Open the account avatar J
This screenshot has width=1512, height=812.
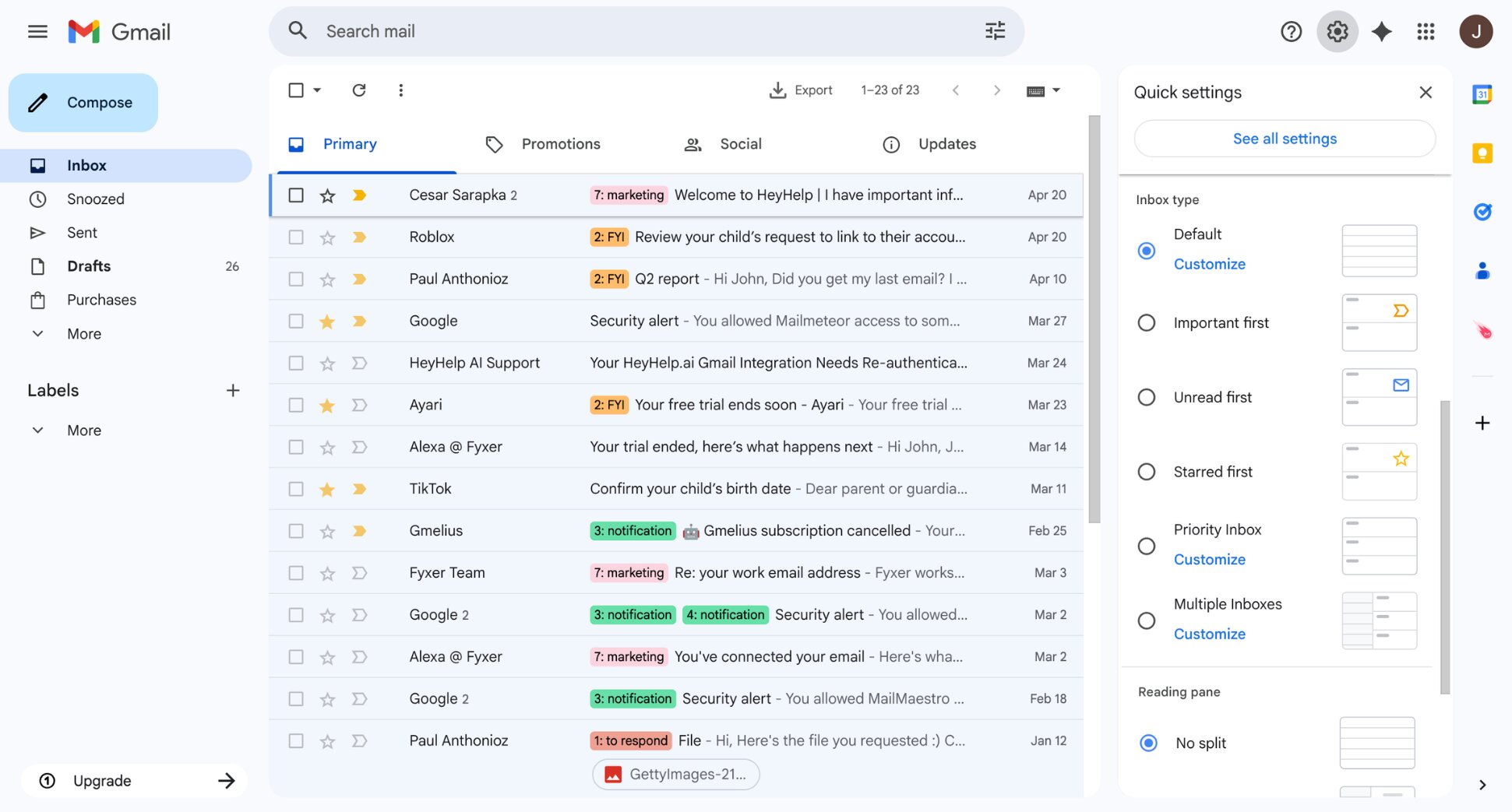pos(1475,32)
